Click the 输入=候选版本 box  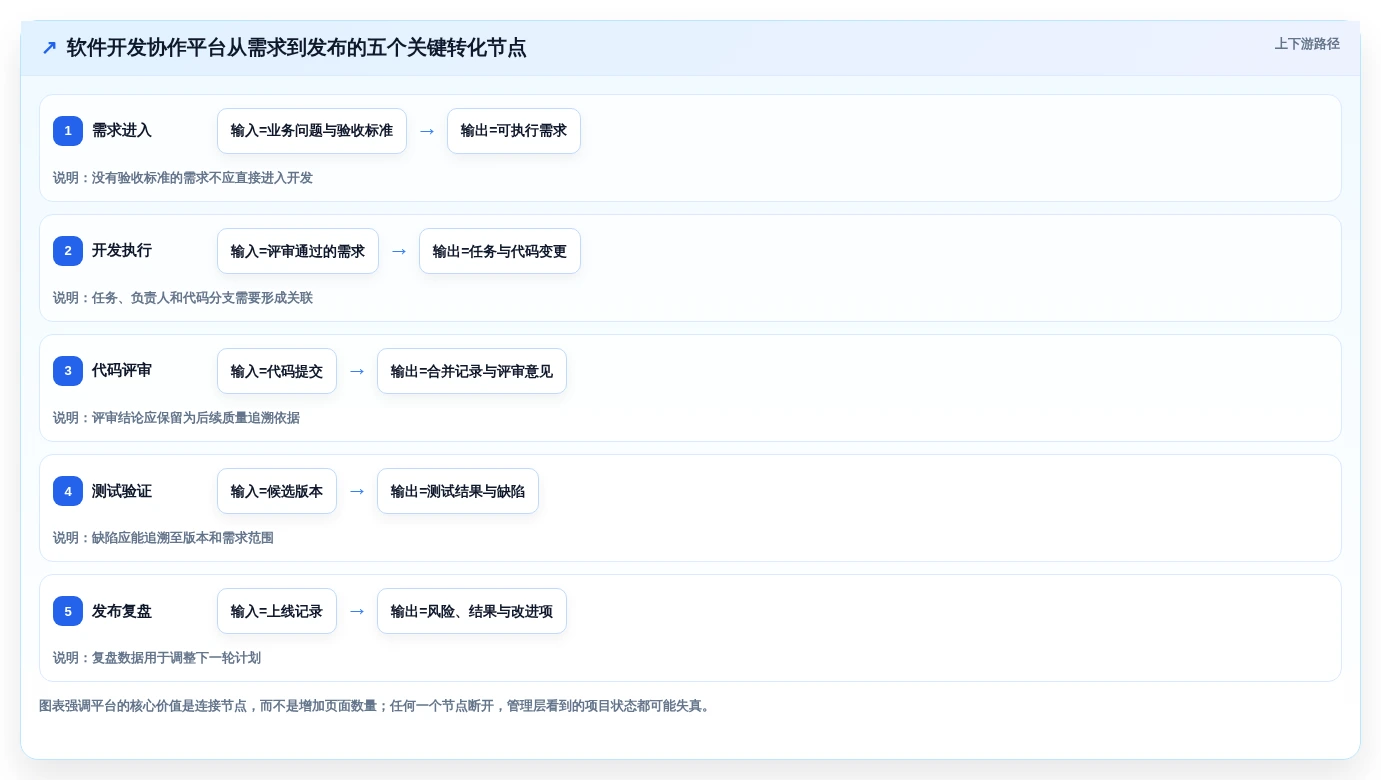pyautogui.click(x=277, y=491)
